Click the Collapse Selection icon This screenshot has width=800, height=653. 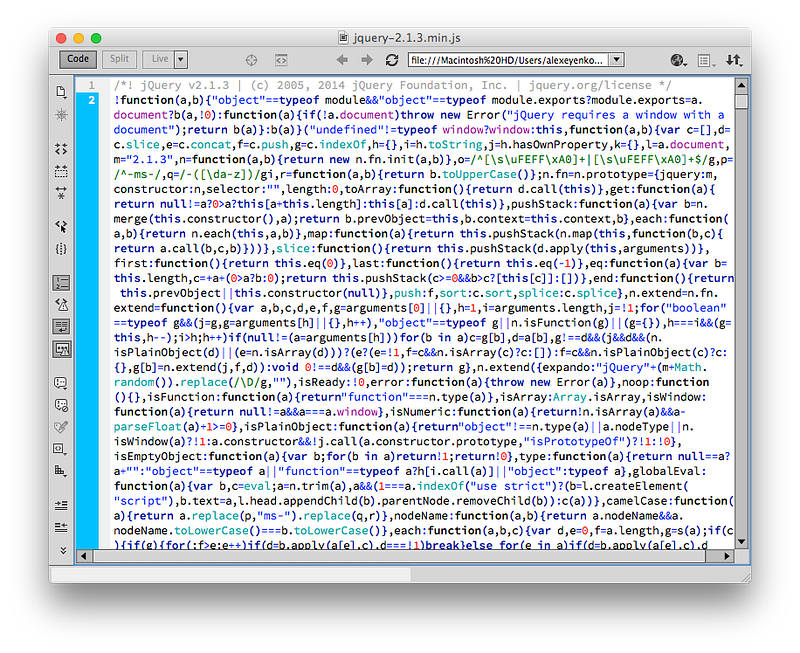coord(61,171)
